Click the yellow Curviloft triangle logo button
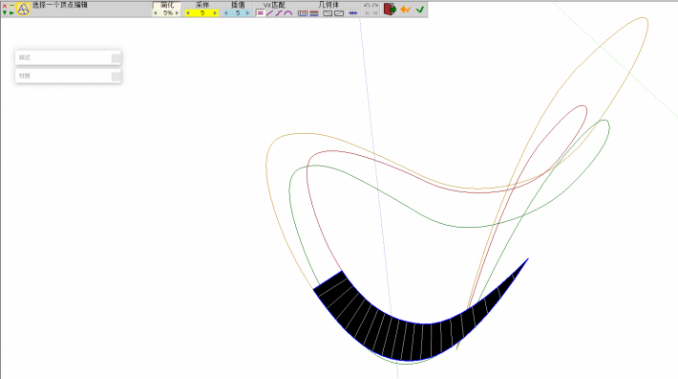The height and width of the screenshot is (379, 678). [x=23, y=9]
